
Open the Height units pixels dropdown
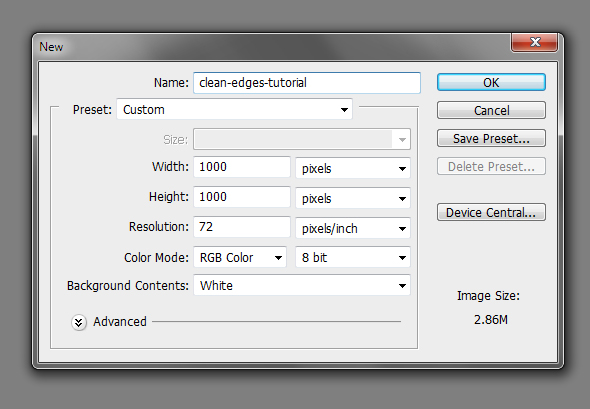point(353,198)
